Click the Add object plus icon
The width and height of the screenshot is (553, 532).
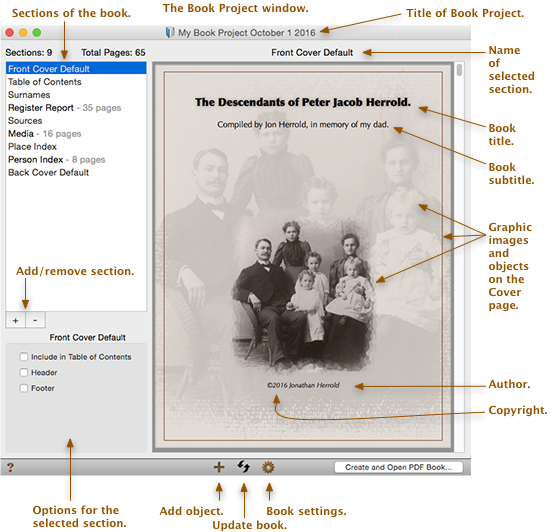point(219,467)
